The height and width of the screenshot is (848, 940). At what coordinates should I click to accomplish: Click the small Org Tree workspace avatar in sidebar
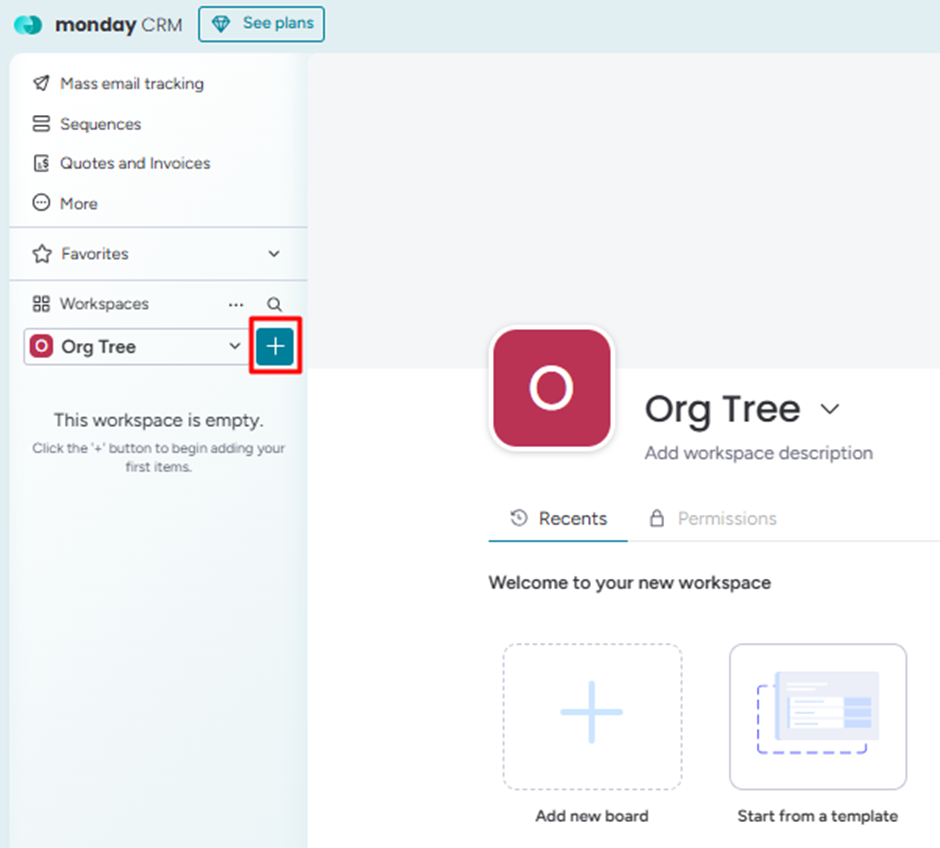(41, 346)
